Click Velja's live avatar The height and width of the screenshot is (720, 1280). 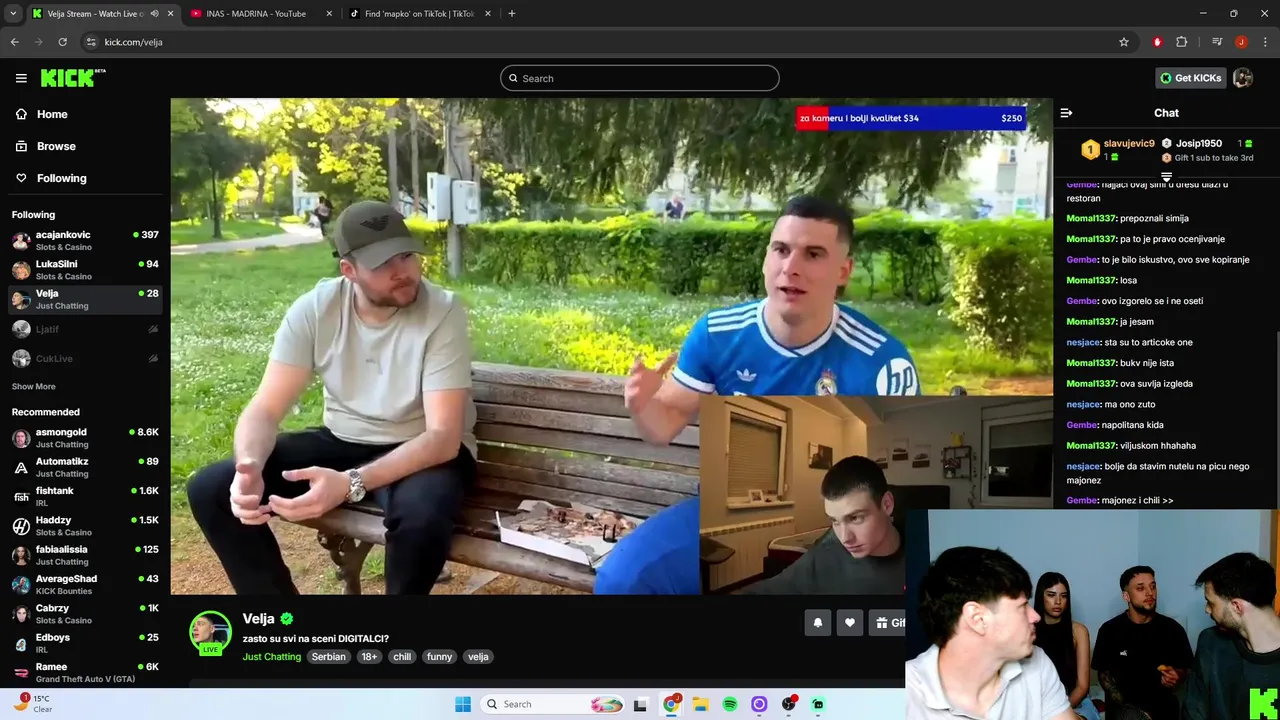(210, 633)
